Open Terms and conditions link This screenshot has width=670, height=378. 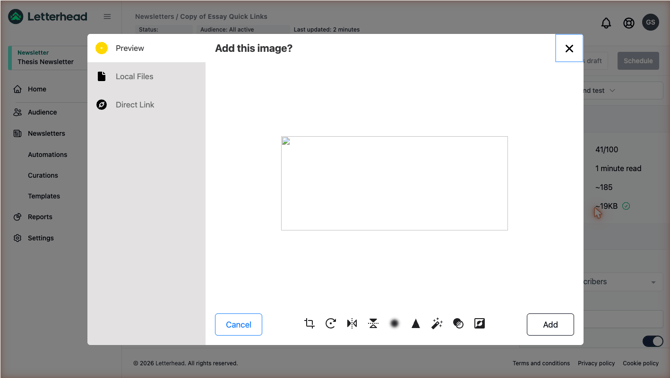[x=541, y=363]
